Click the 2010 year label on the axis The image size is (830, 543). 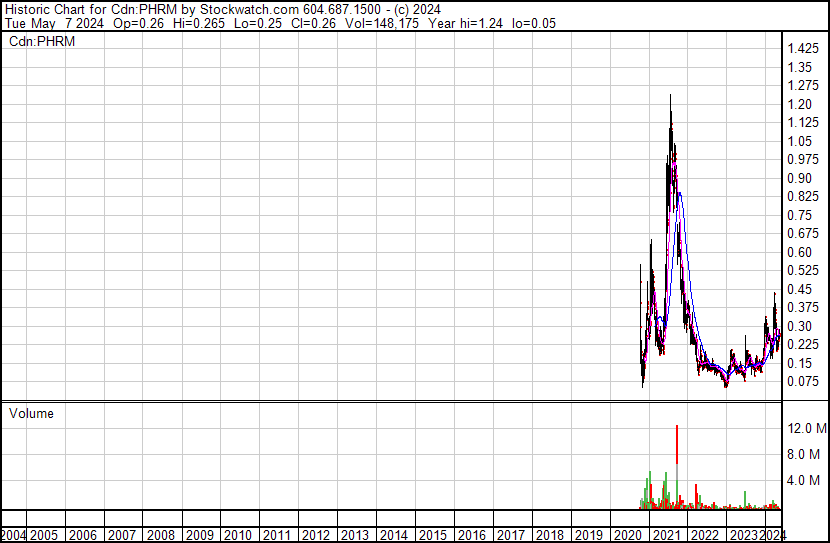(238, 535)
